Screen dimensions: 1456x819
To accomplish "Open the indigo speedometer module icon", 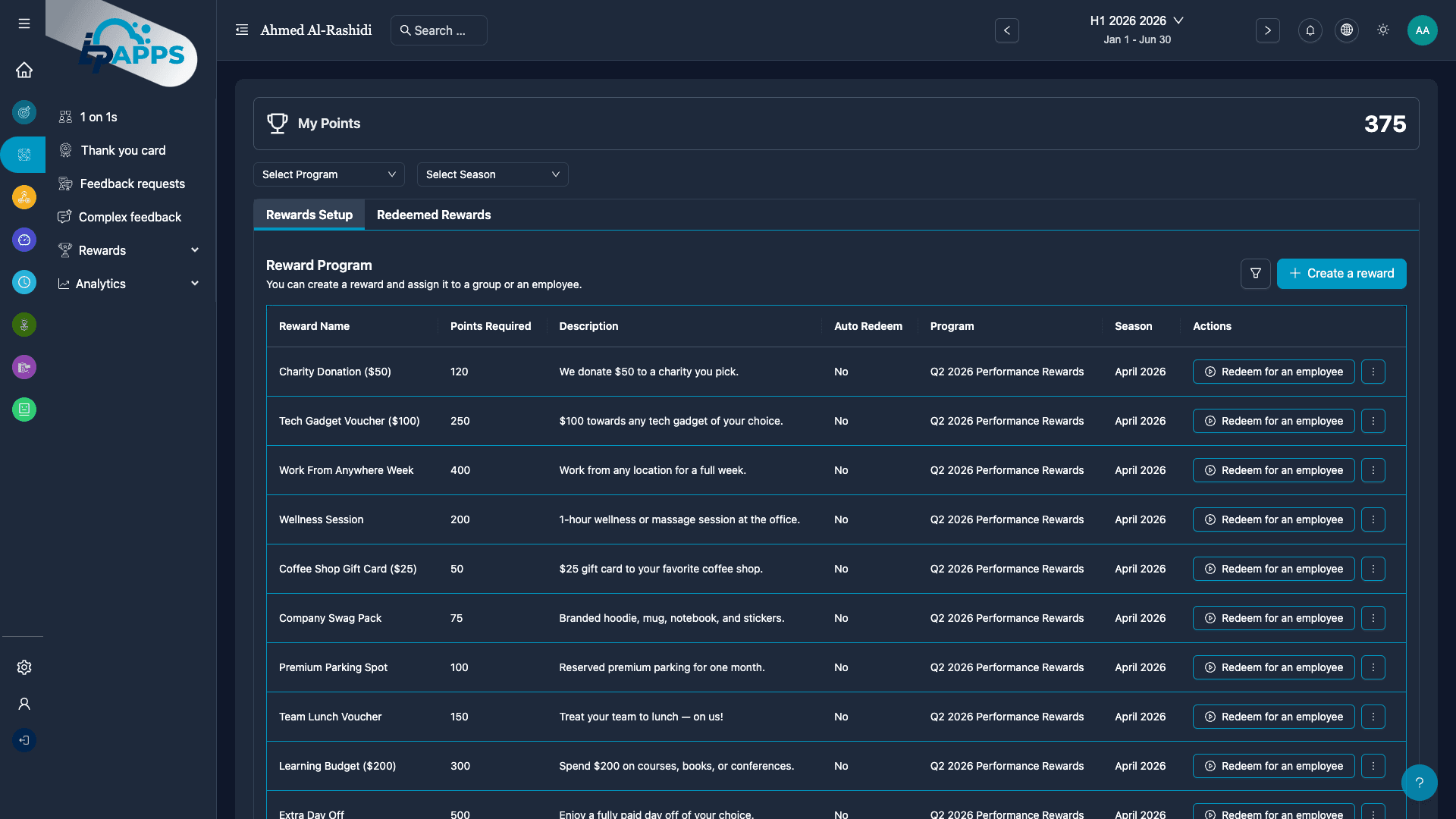I will 24,240.
